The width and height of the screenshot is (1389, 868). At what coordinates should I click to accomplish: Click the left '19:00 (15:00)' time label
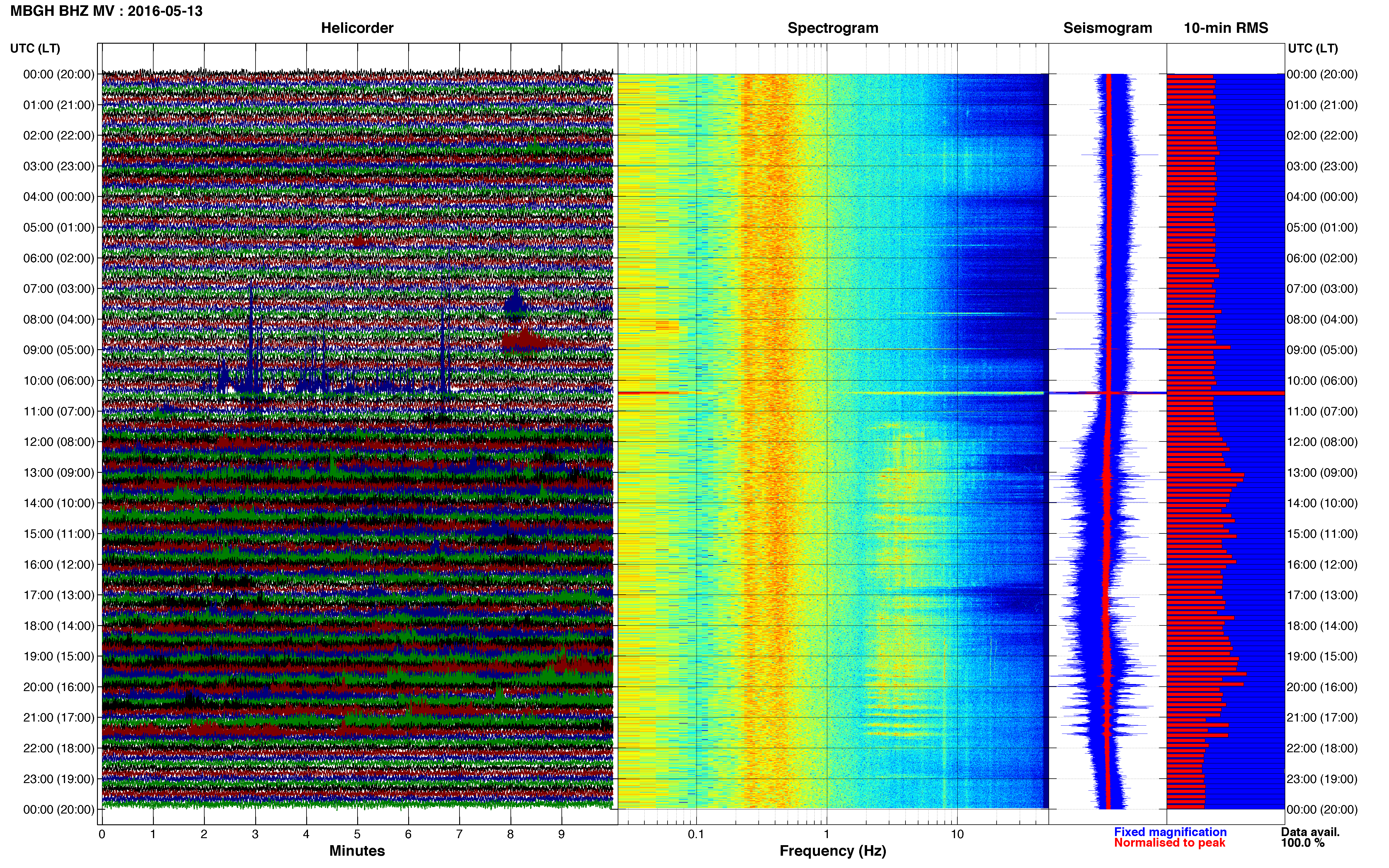(59, 656)
